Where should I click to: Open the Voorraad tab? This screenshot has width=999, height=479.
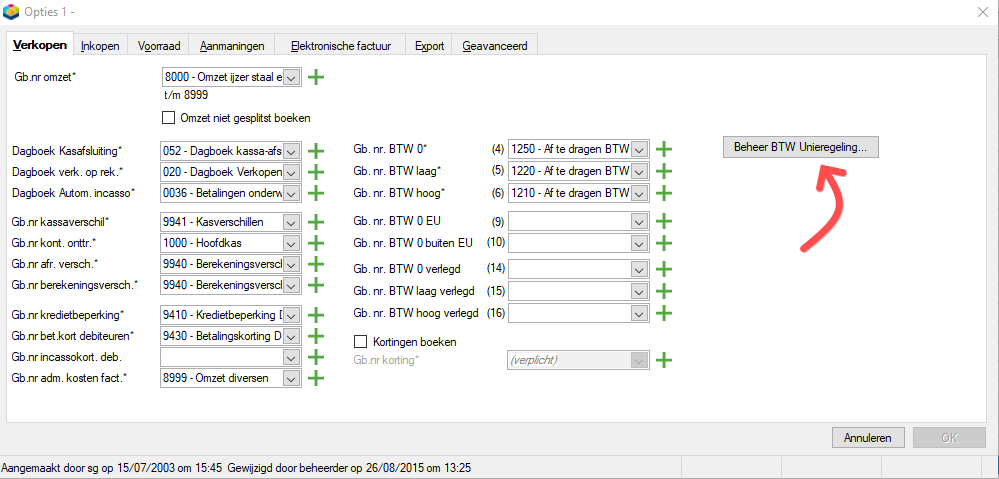(x=159, y=46)
